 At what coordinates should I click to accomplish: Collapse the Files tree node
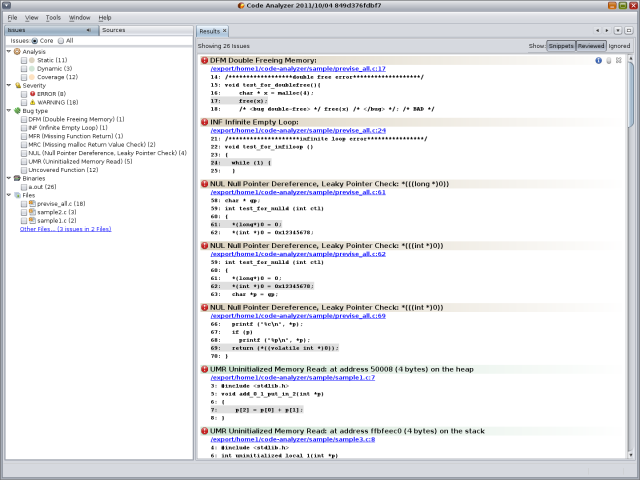coord(9,195)
